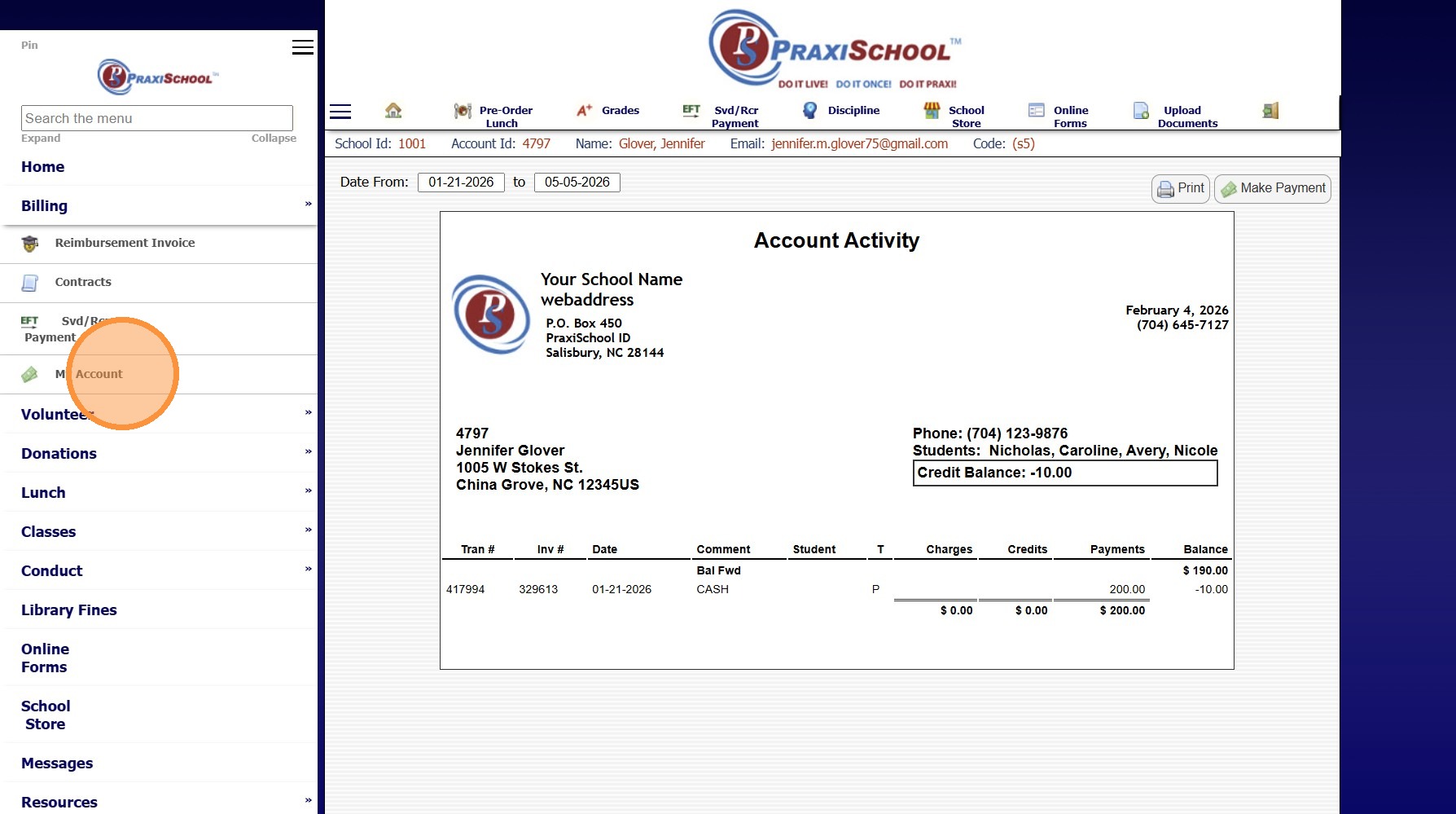Expand the Billing menu section
This screenshot has width=1456, height=814.
point(159,206)
